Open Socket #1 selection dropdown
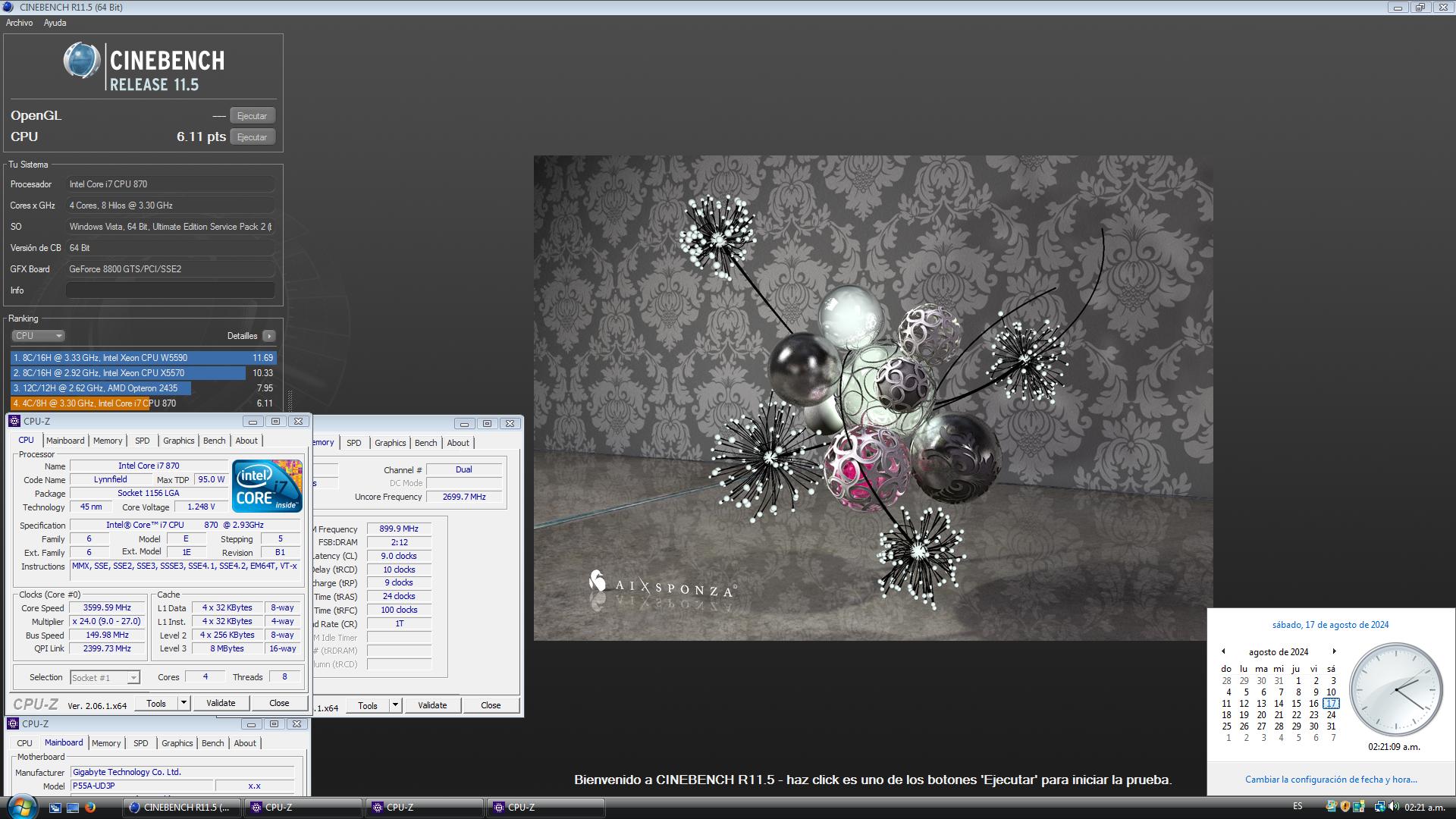 click(105, 678)
